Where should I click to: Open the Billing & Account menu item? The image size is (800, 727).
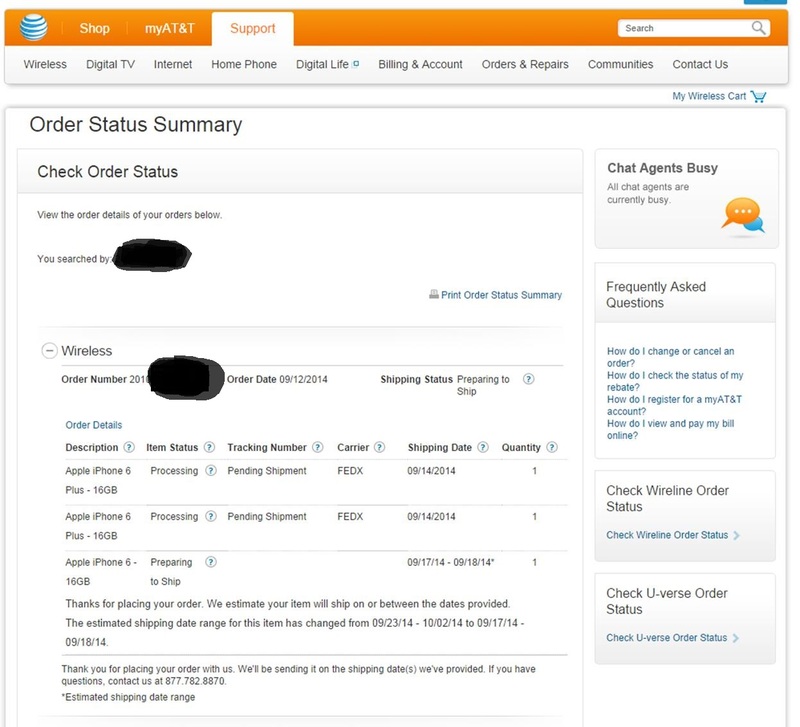pos(420,64)
